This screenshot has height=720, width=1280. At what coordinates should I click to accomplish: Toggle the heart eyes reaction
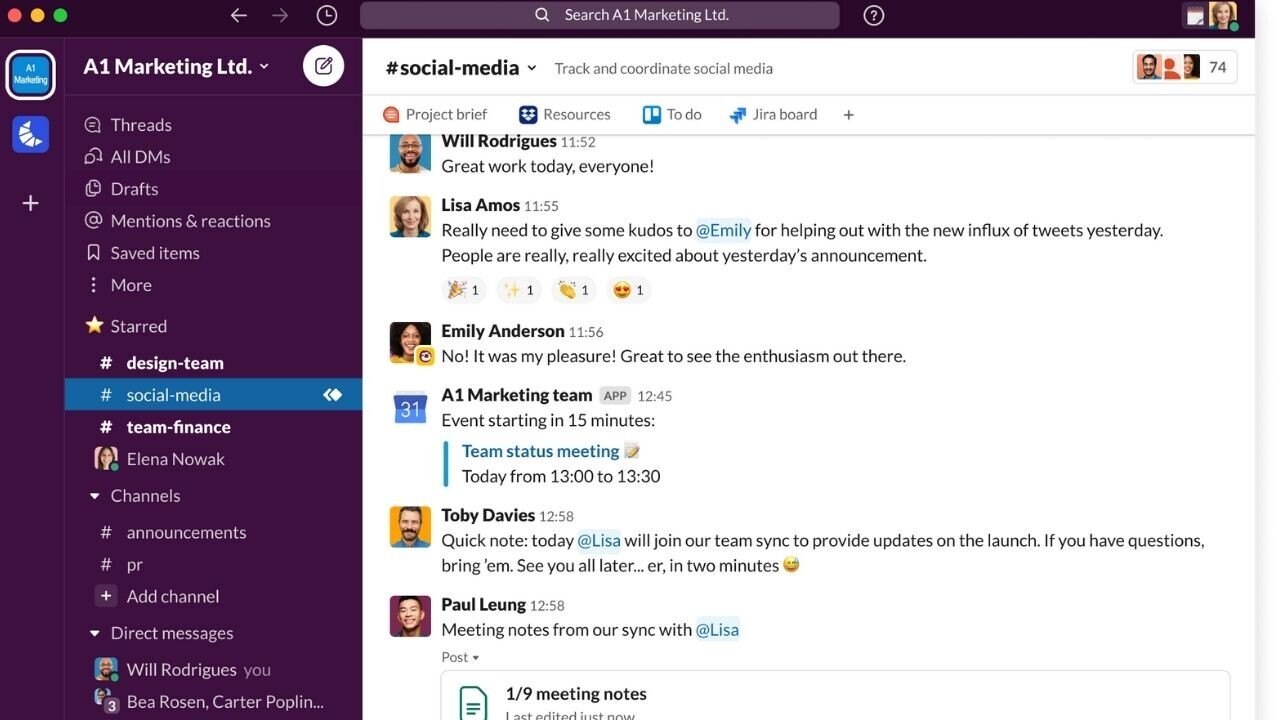[x=628, y=290]
